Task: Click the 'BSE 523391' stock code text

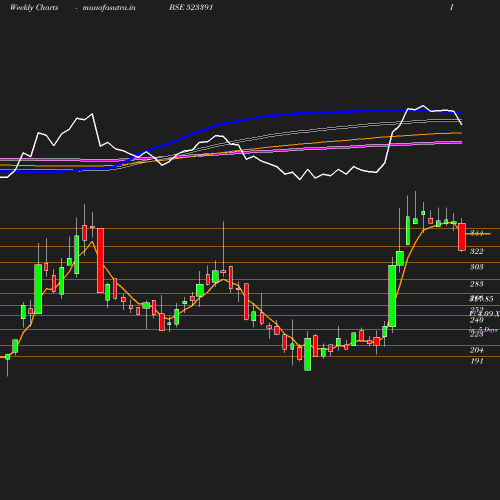Action: (x=191, y=7)
